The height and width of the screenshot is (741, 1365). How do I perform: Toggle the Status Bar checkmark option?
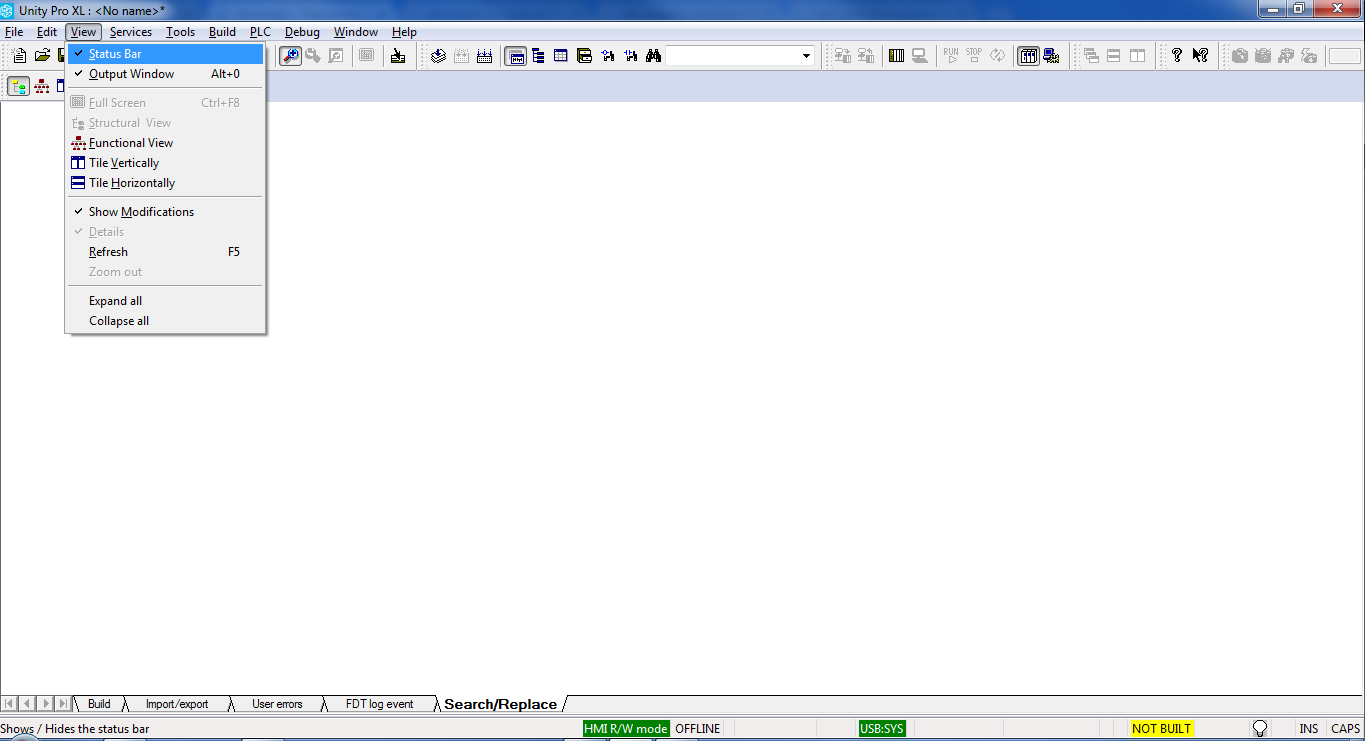coord(115,54)
